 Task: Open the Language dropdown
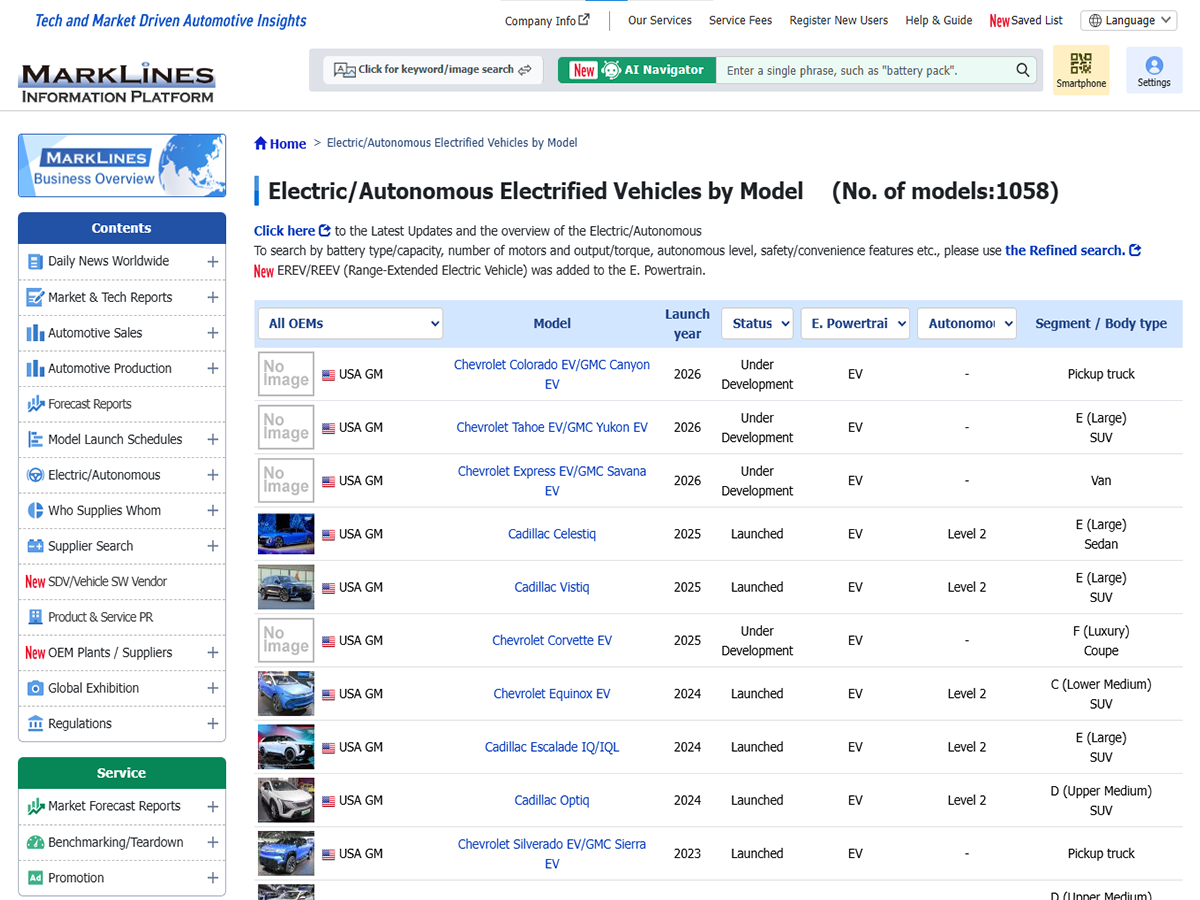1128,20
